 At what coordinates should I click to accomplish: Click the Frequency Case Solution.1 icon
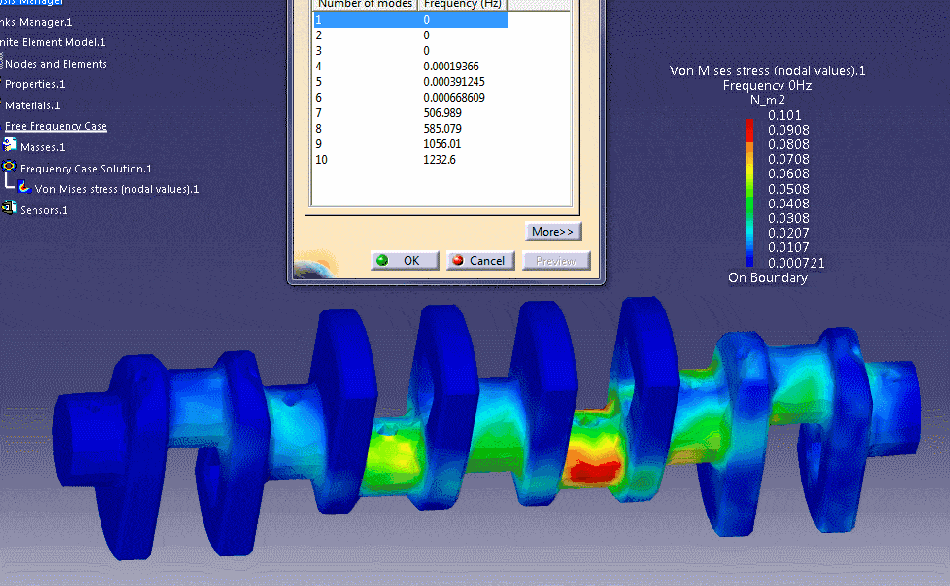pyautogui.click(x=10, y=167)
